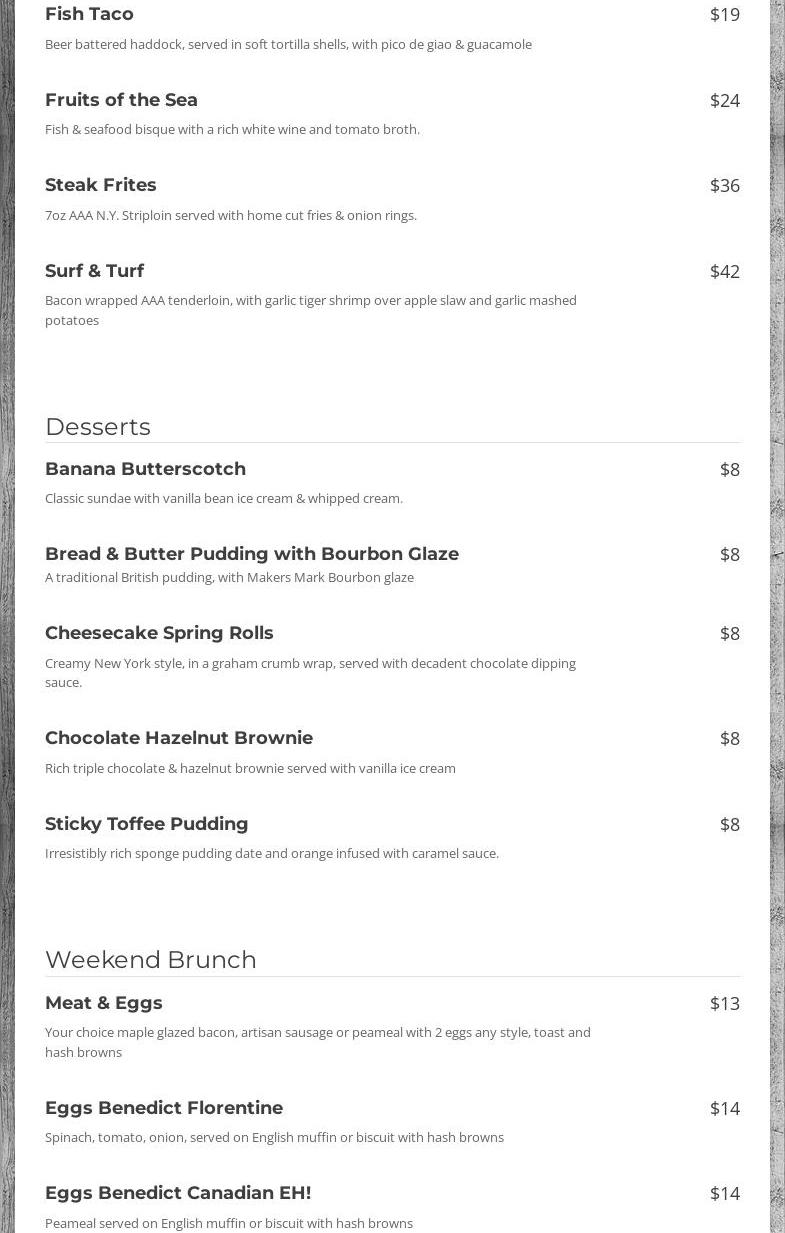Select the Sticky Toffee Pudding title

146,824
